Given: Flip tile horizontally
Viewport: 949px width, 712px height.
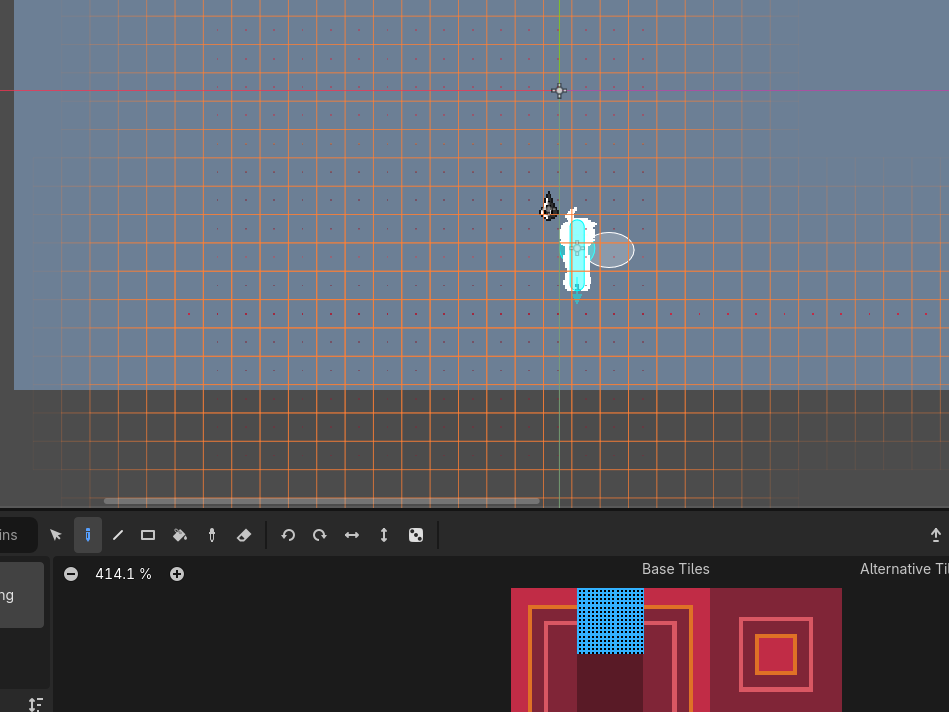Looking at the screenshot, I should (352, 535).
